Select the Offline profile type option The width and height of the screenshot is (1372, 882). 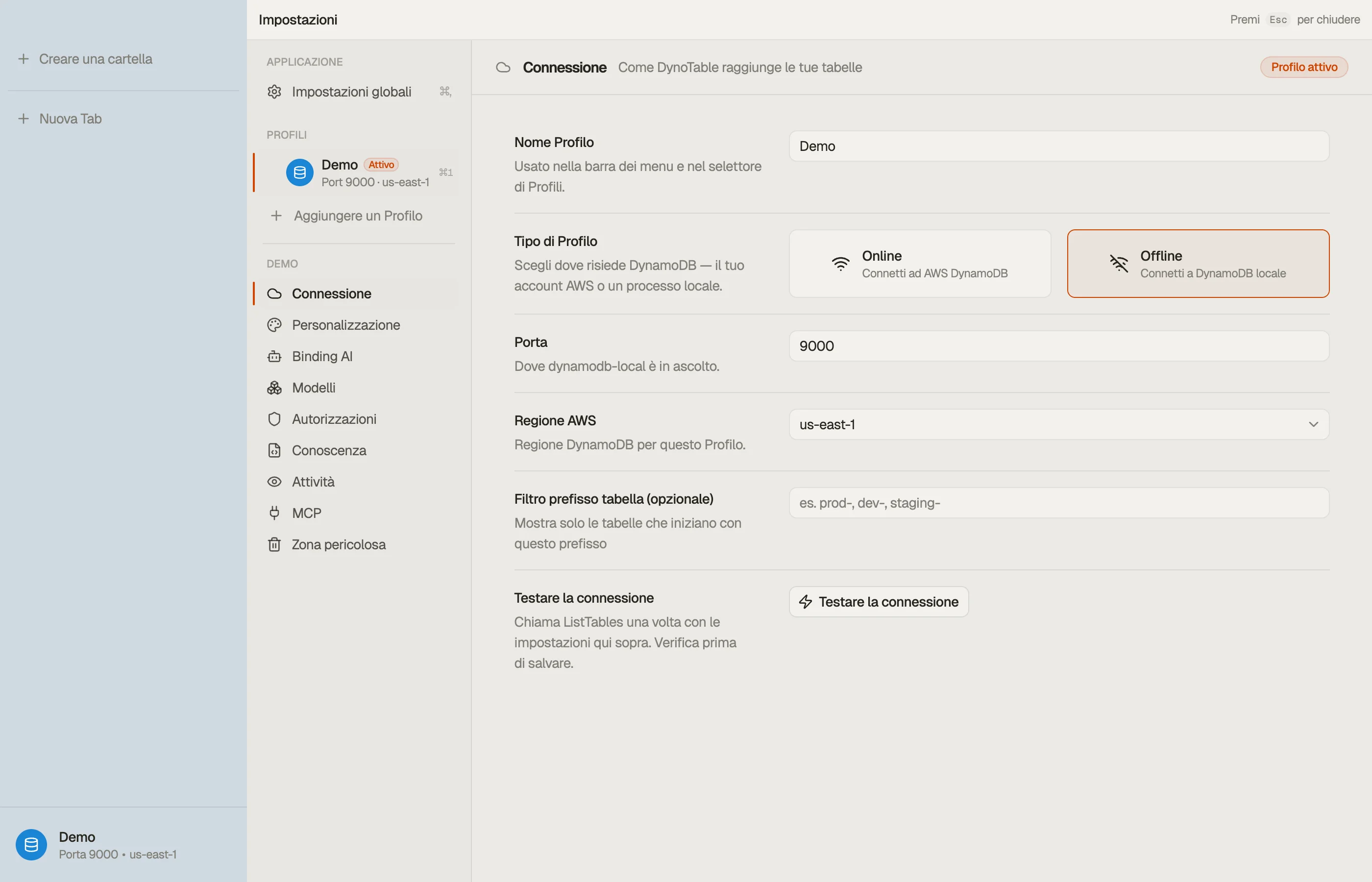(1198, 264)
